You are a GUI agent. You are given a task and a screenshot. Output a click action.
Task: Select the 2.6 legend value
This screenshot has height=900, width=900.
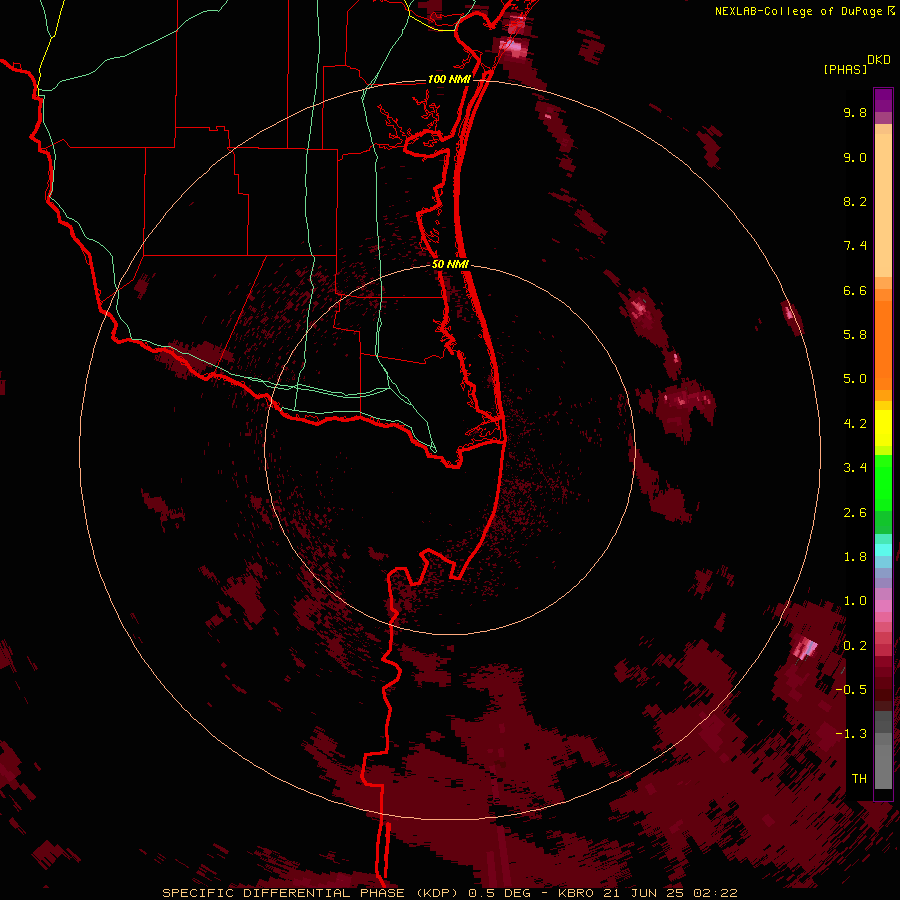[855, 513]
